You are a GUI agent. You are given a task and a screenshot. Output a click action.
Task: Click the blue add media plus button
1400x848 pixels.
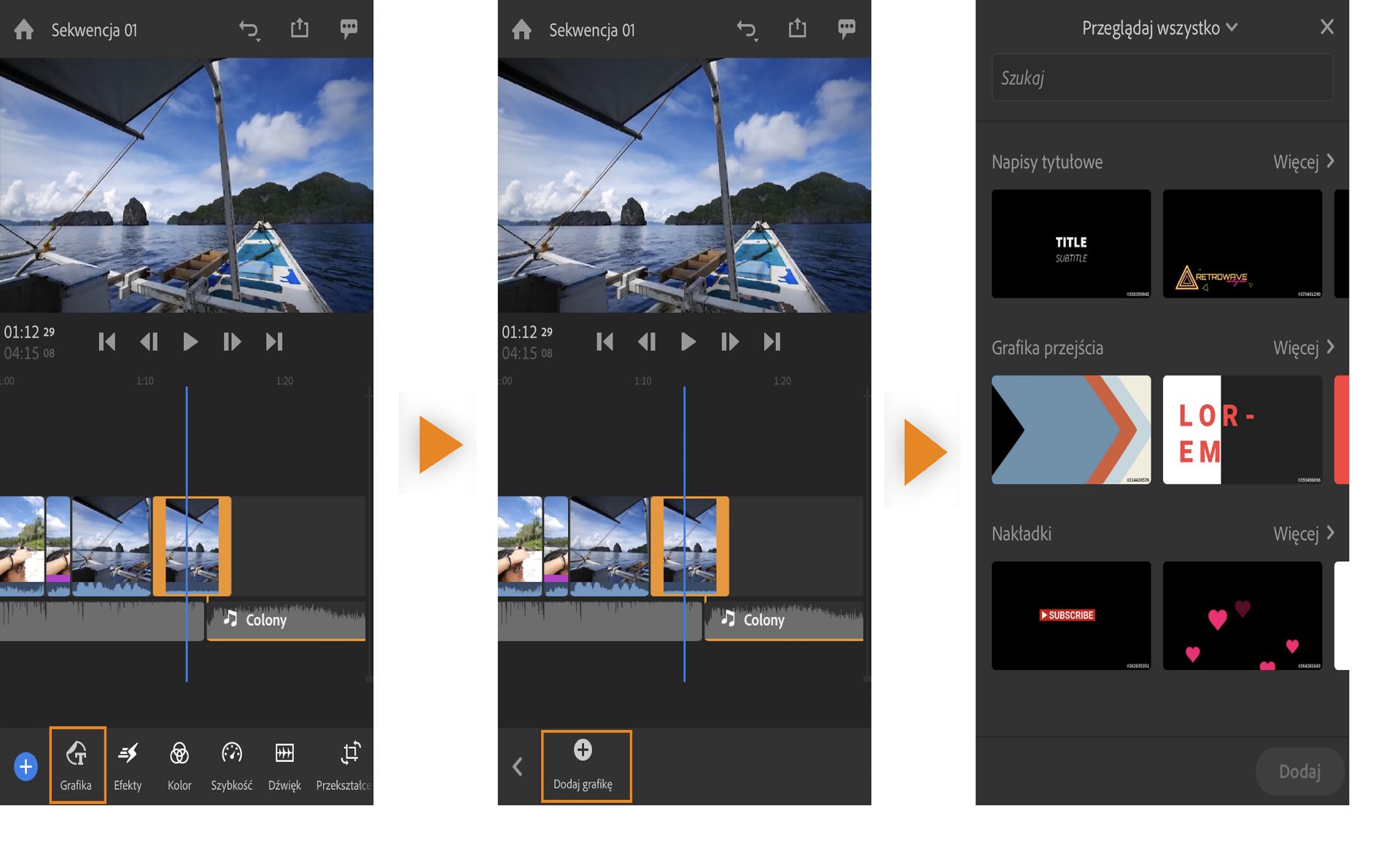pyautogui.click(x=26, y=766)
